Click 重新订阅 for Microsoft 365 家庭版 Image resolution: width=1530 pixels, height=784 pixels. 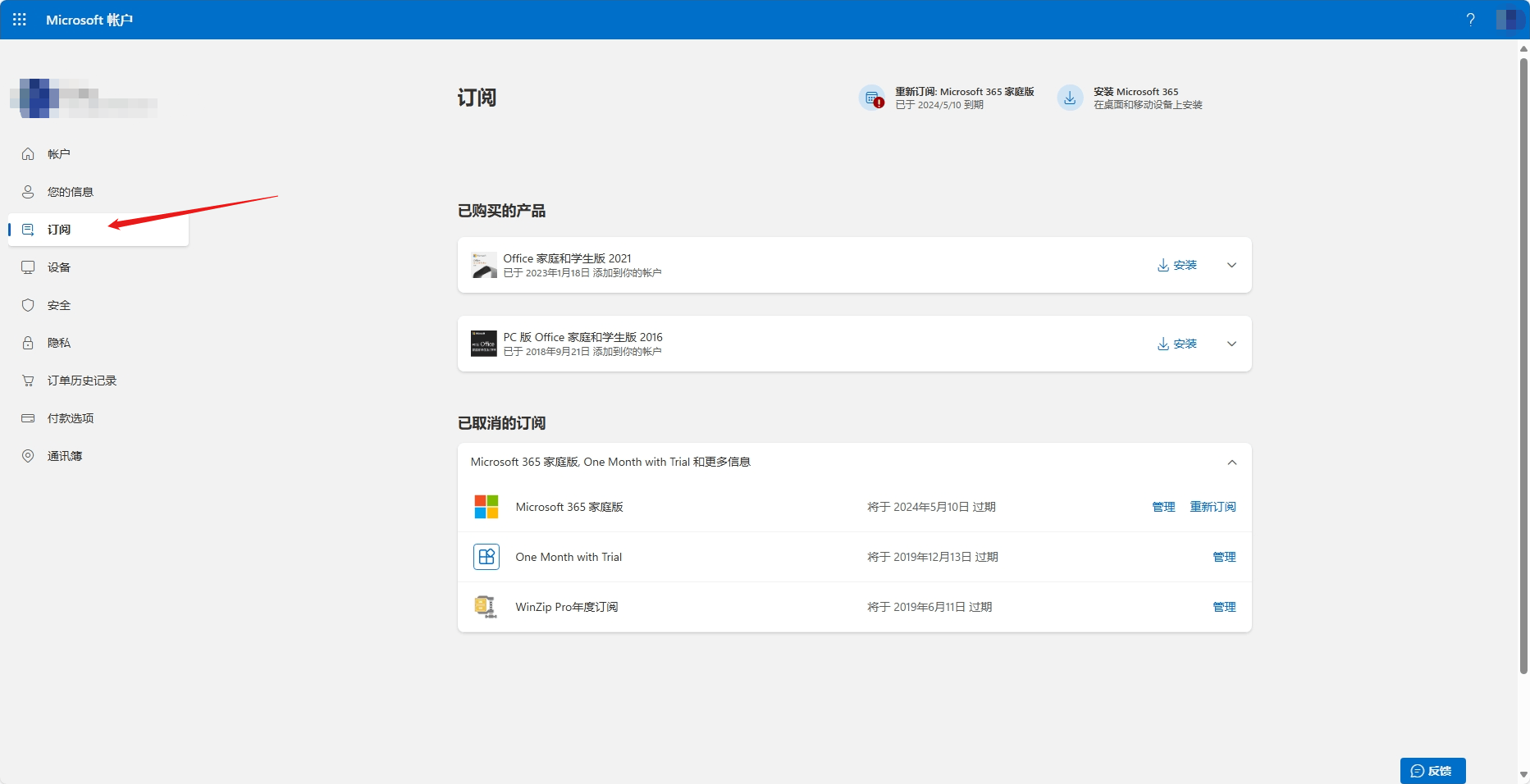coord(1213,507)
